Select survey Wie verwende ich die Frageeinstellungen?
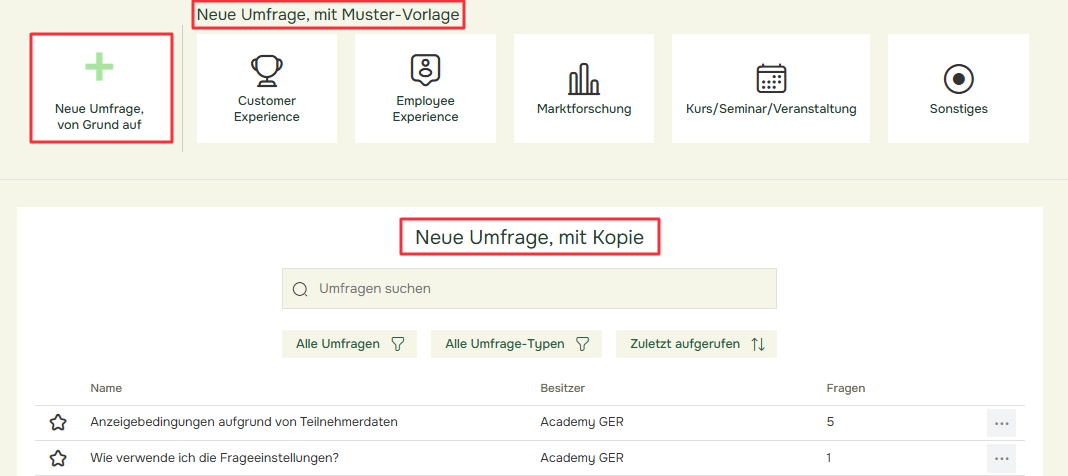The height and width of the screenshot is (476, 1068). click(215, 458)
